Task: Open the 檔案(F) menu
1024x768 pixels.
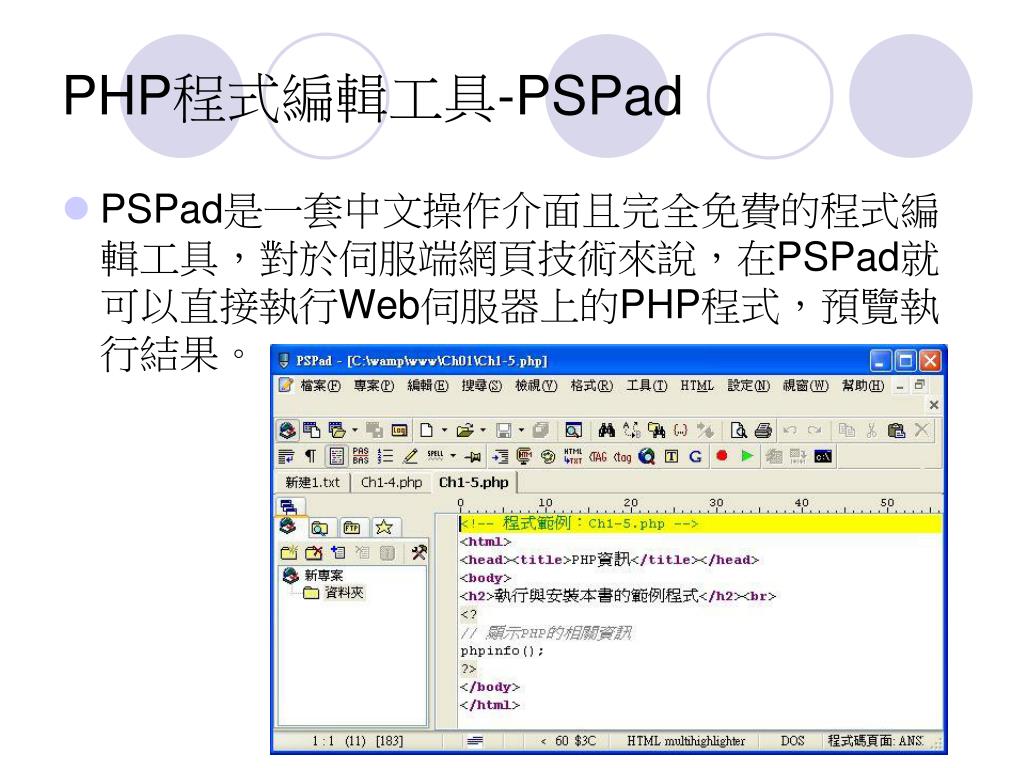Action: 320,386
